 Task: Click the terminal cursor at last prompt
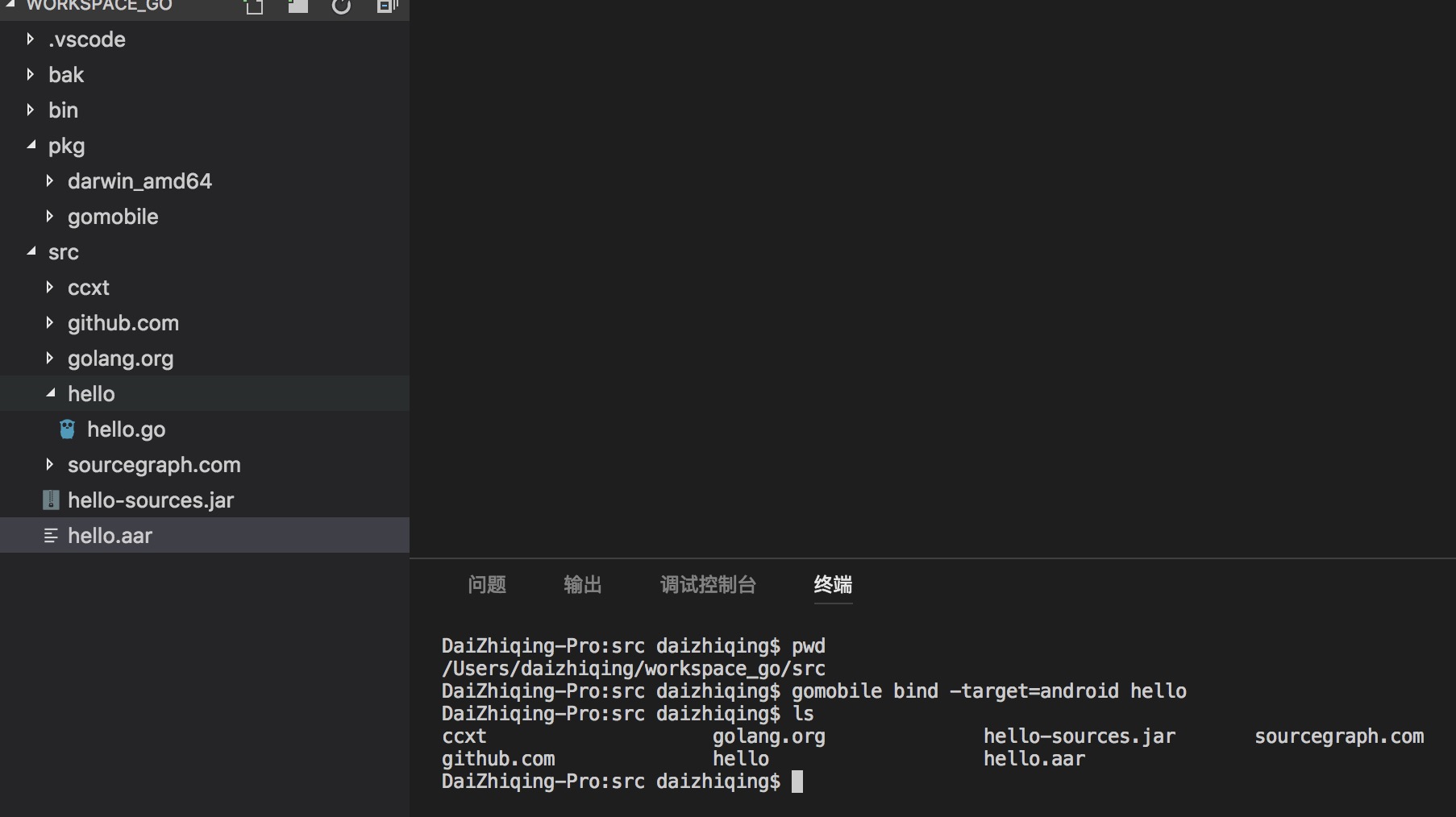(x=797, y=782)
